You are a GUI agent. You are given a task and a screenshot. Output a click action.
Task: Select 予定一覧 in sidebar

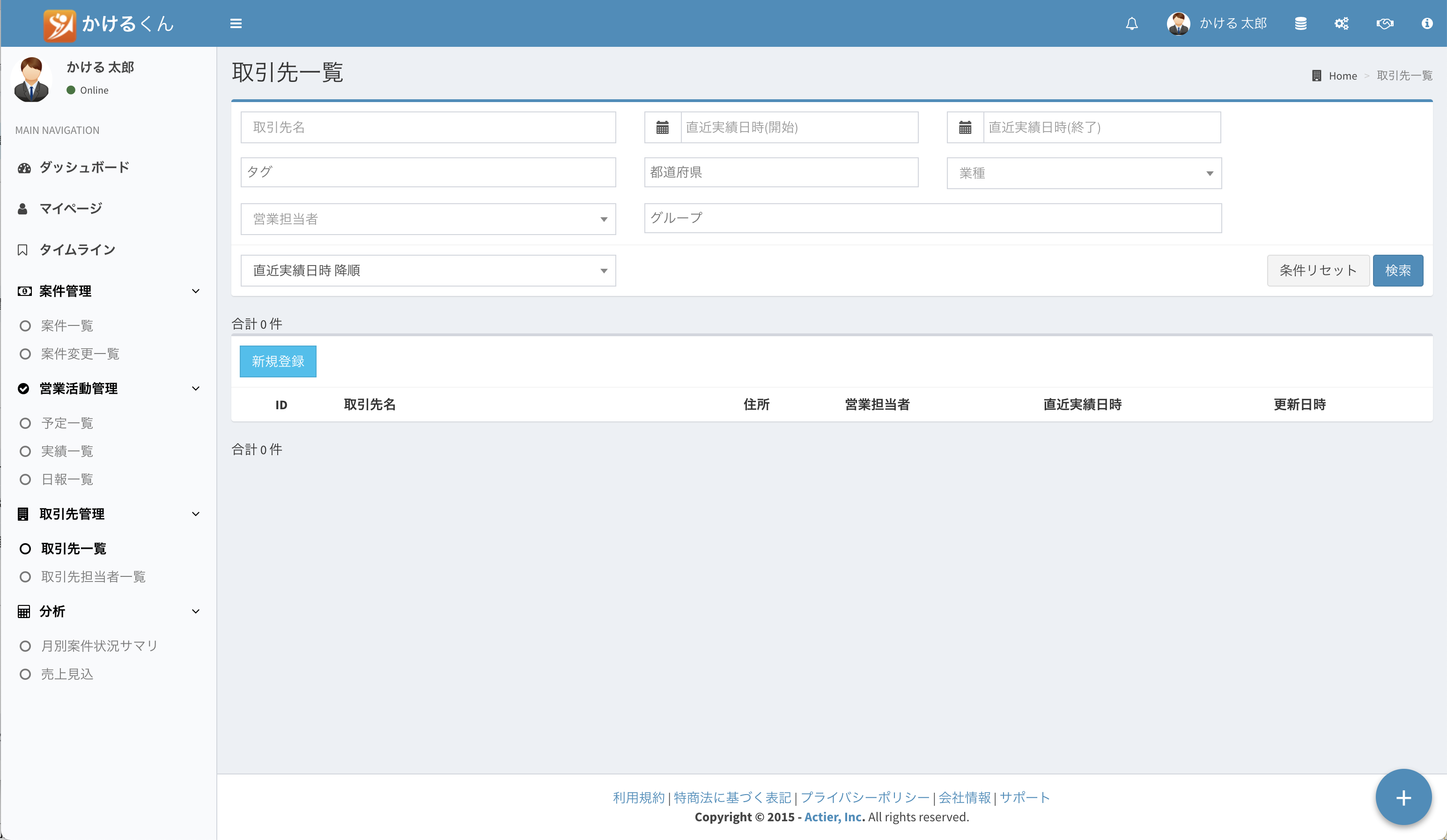click(67, 424)
